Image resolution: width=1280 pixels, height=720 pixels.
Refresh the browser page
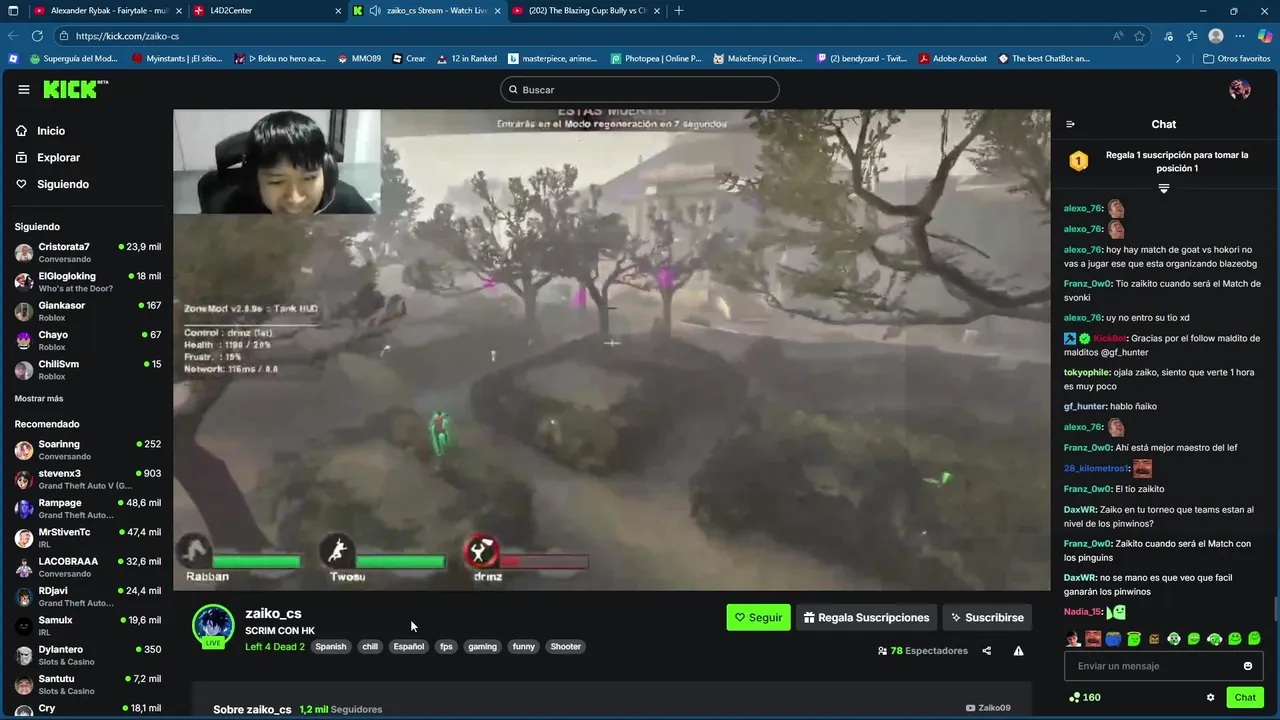click(37, 36)
